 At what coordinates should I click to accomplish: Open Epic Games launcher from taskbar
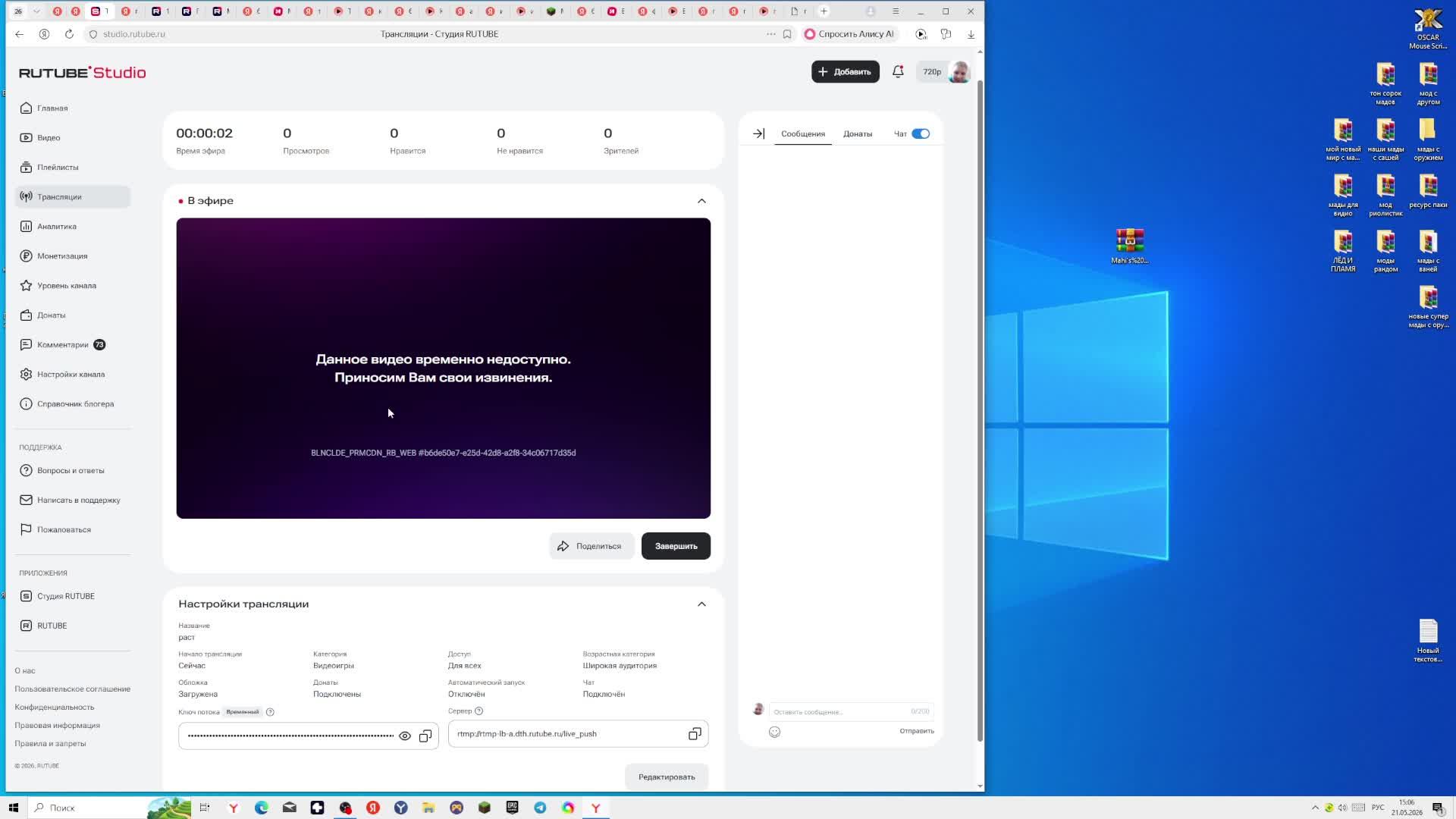[x=513, y=808]
